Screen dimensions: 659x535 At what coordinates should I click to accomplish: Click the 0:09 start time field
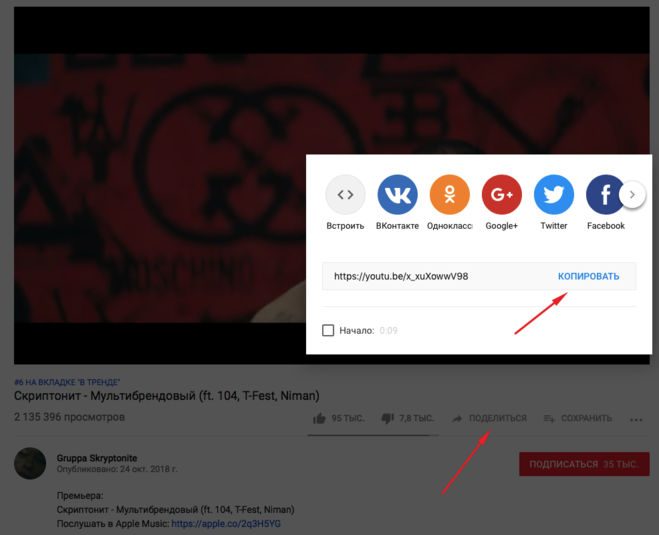[388, 330]
